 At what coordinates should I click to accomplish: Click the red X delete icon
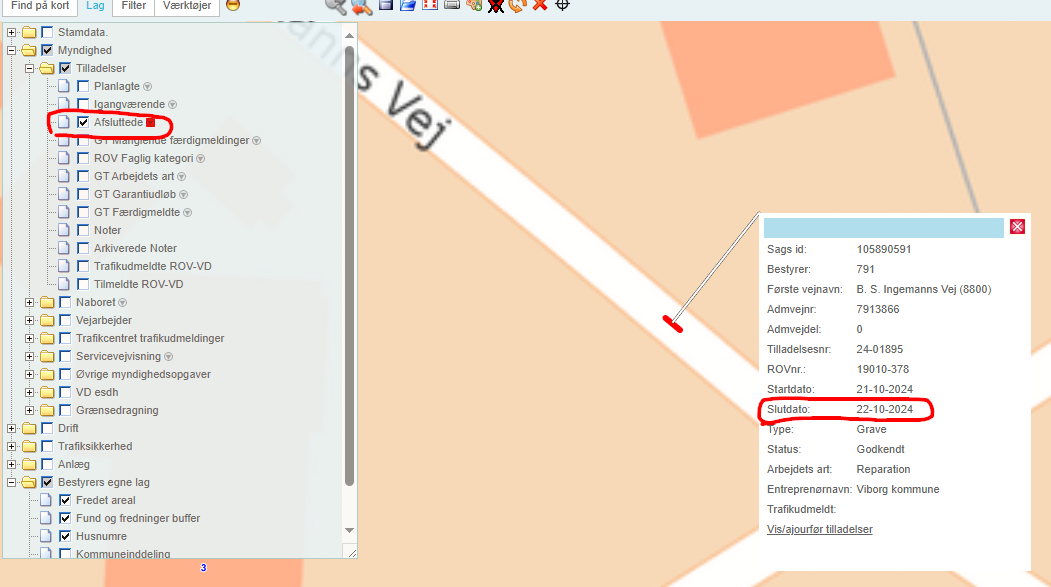tap(540, 5)
